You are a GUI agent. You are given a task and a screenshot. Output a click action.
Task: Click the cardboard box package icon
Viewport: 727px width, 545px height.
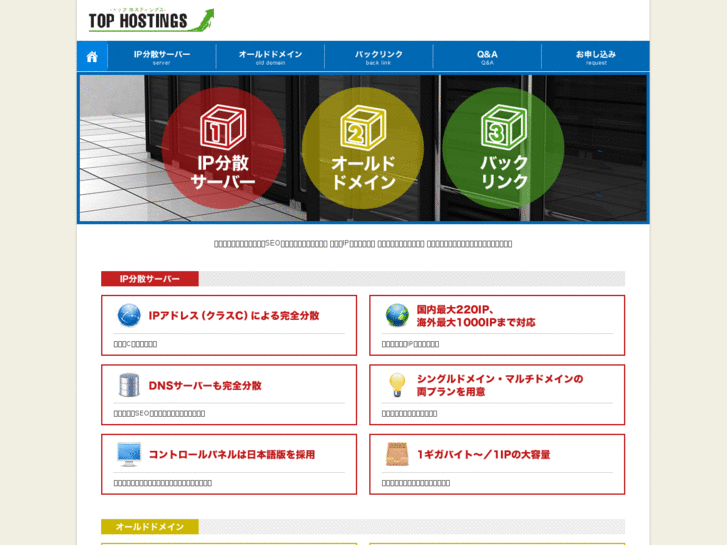click(x=397, y=454)
